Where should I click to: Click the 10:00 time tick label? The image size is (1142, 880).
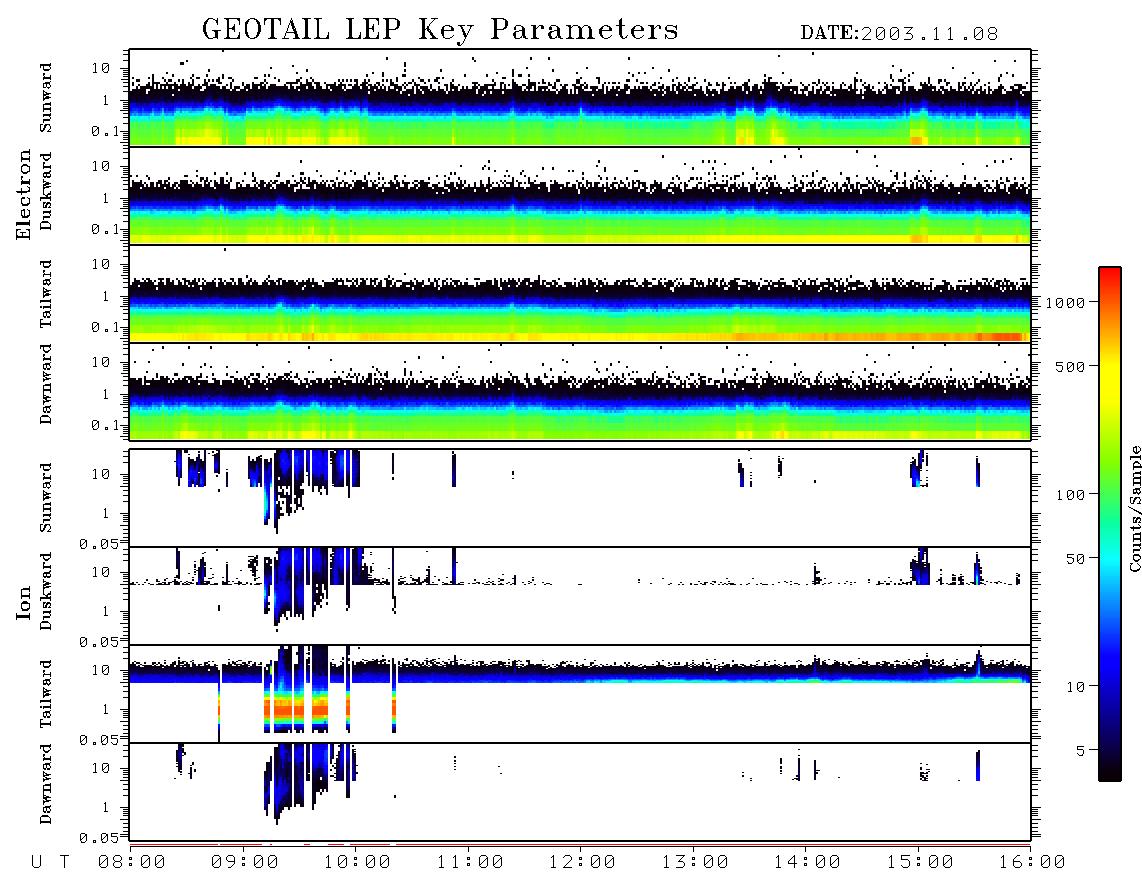pyautogui.click(x=357, y=863)
